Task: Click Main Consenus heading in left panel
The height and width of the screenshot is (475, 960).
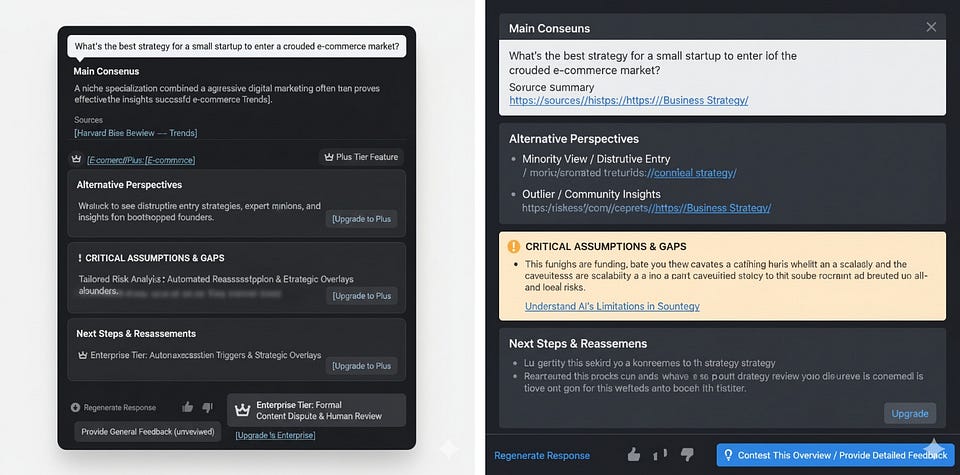Action: [107, 71]
